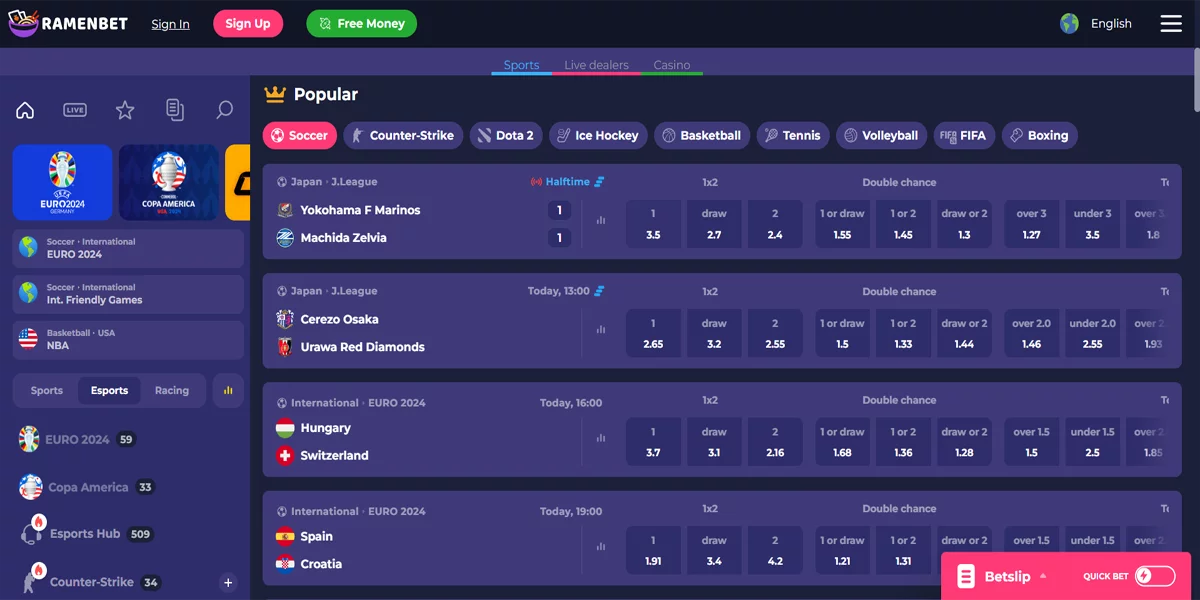Open stream icon next to Today, 13:00
Viewport: 1200px width, 600px height.
(x=599, y=291)
